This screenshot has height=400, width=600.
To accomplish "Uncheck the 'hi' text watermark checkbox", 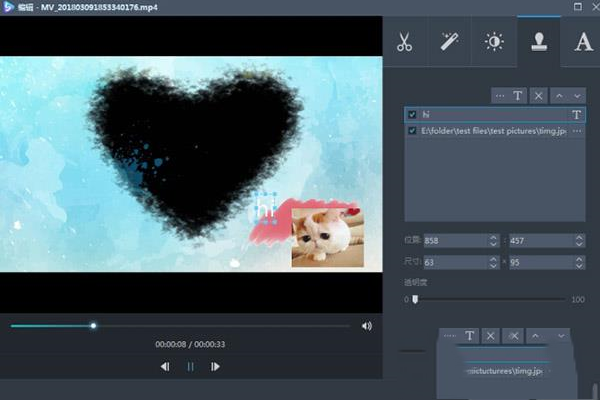I will point(412,115).
